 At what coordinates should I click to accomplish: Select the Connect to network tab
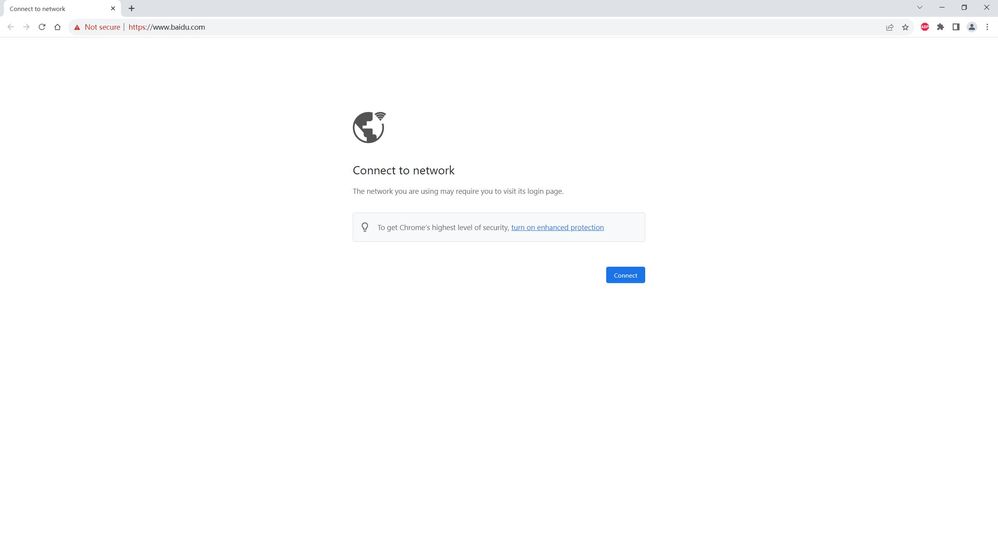point(55,9)
